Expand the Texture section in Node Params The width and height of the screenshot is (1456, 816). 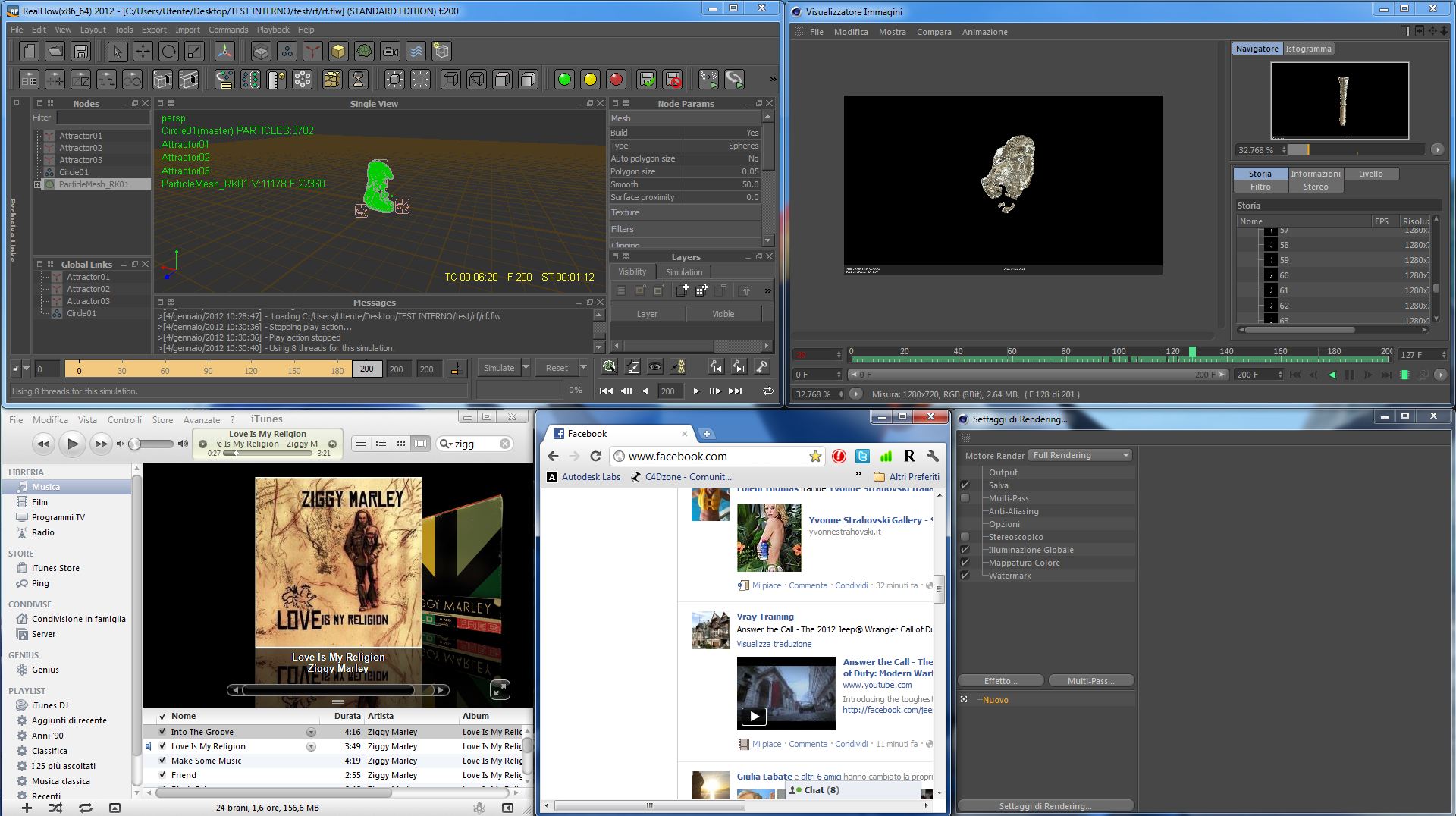tap(685, 212)
